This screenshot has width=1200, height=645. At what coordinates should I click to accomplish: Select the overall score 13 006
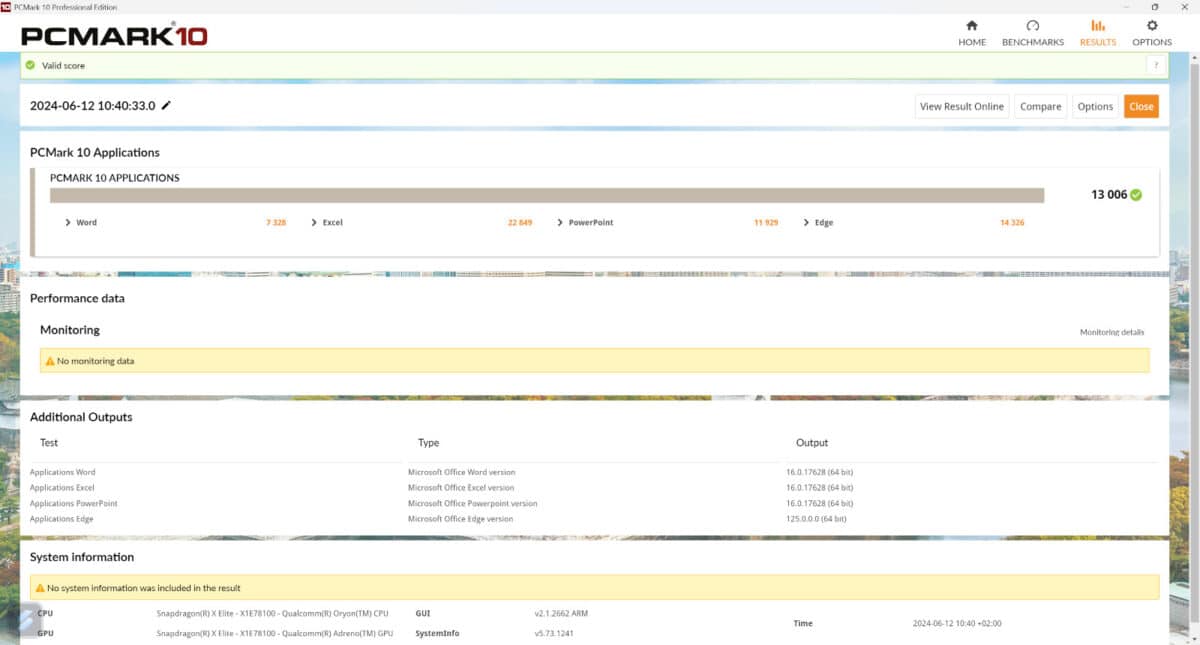pyautogui.click(x=1109, y=195)
